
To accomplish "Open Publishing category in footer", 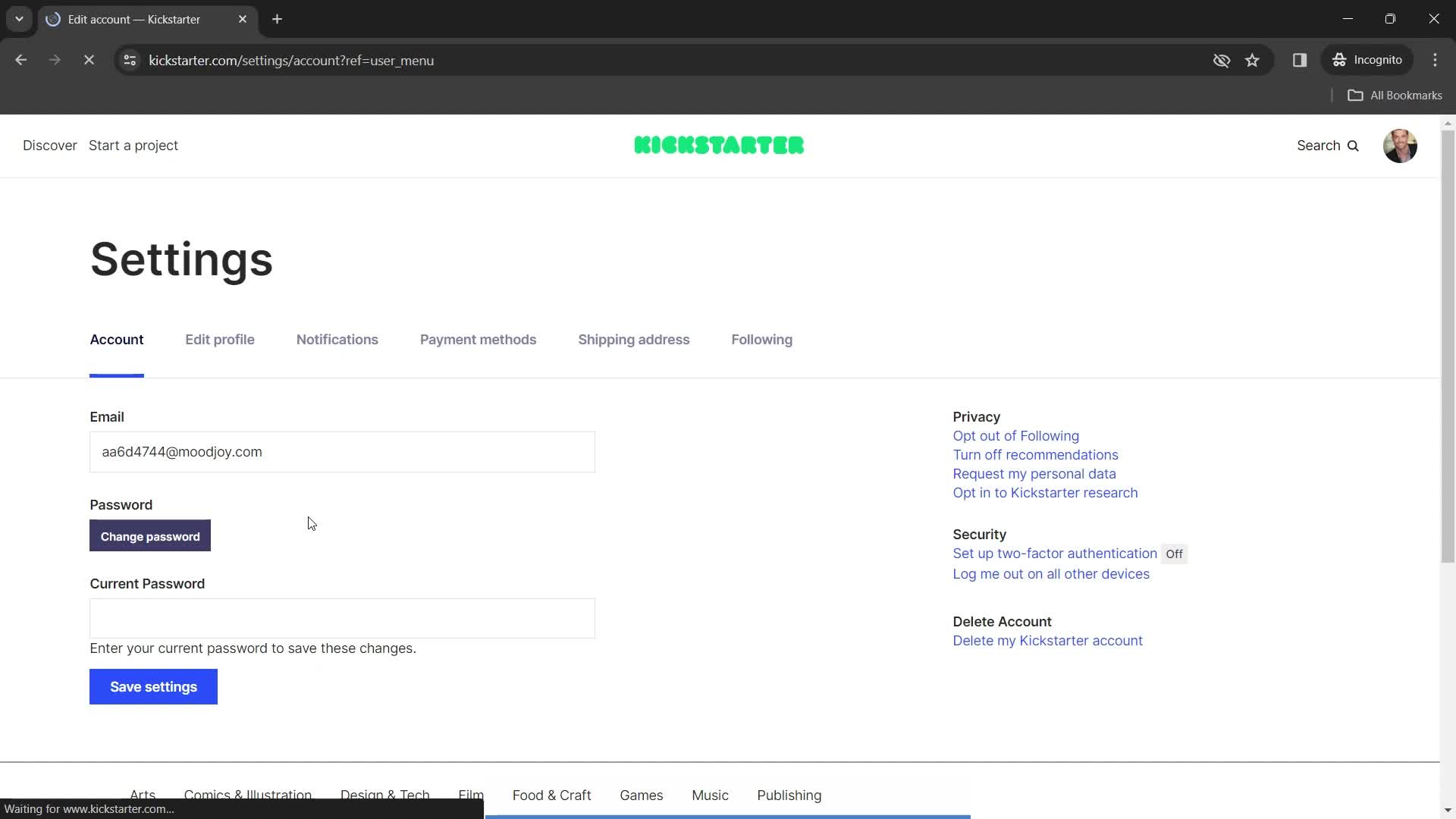I will (x=789, y=795).
